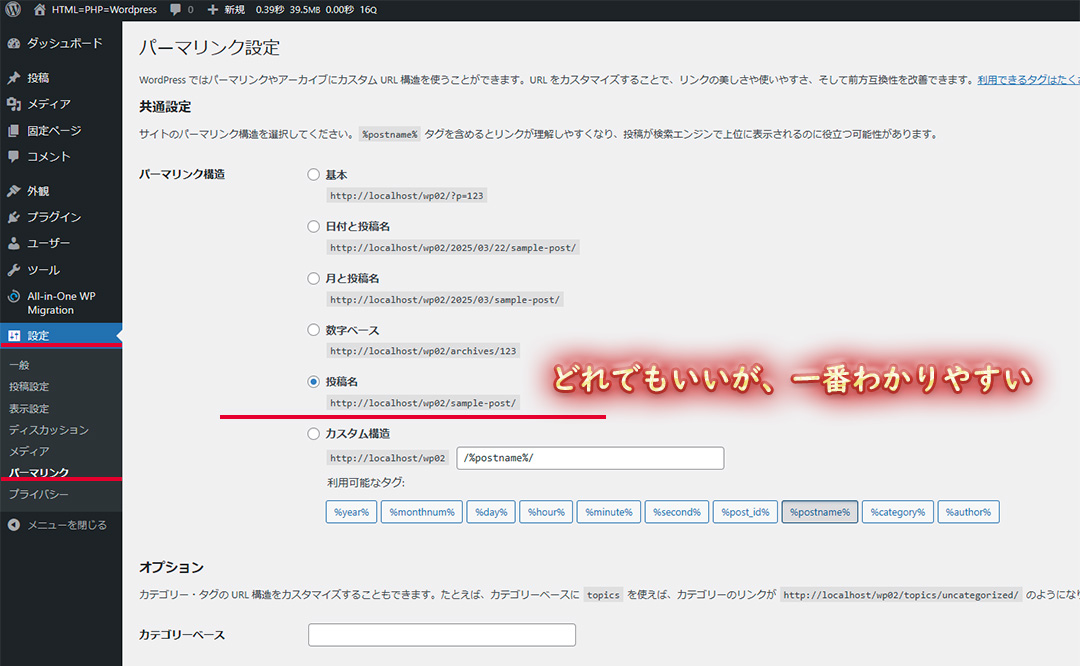1080x666 pixels.
Task: Open ダッシュボード dashboard icon in sidebar
Action: [14, 44]
